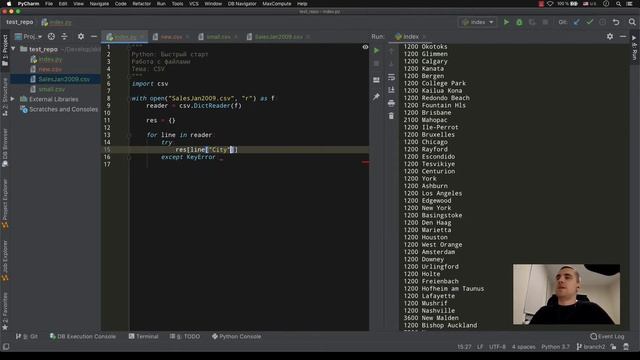640x360 pixels.
Task: Open the VCS menu
Action: point(194,4)
